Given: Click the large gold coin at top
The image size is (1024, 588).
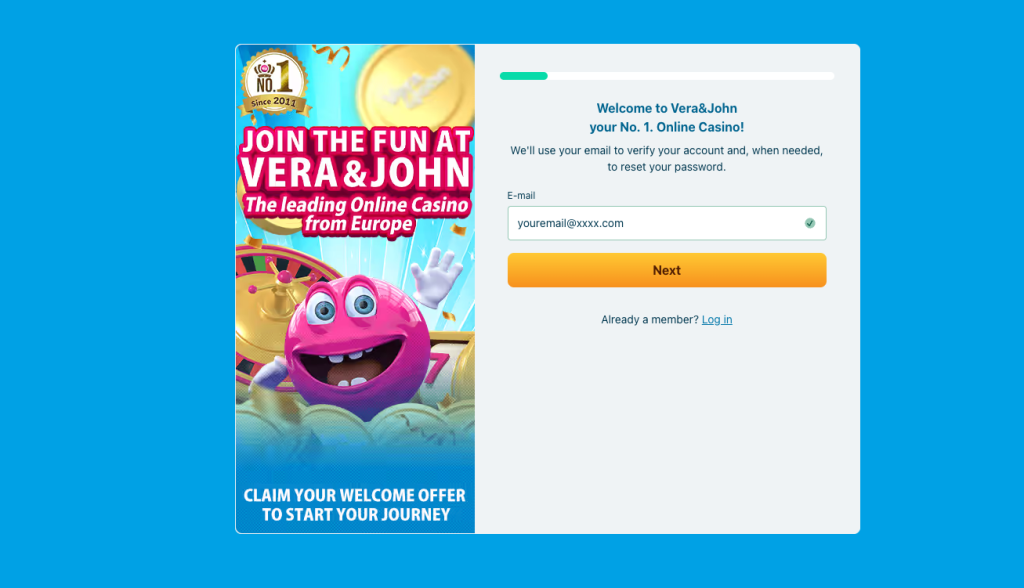Looking at the screenshot, I should (415, 86).
